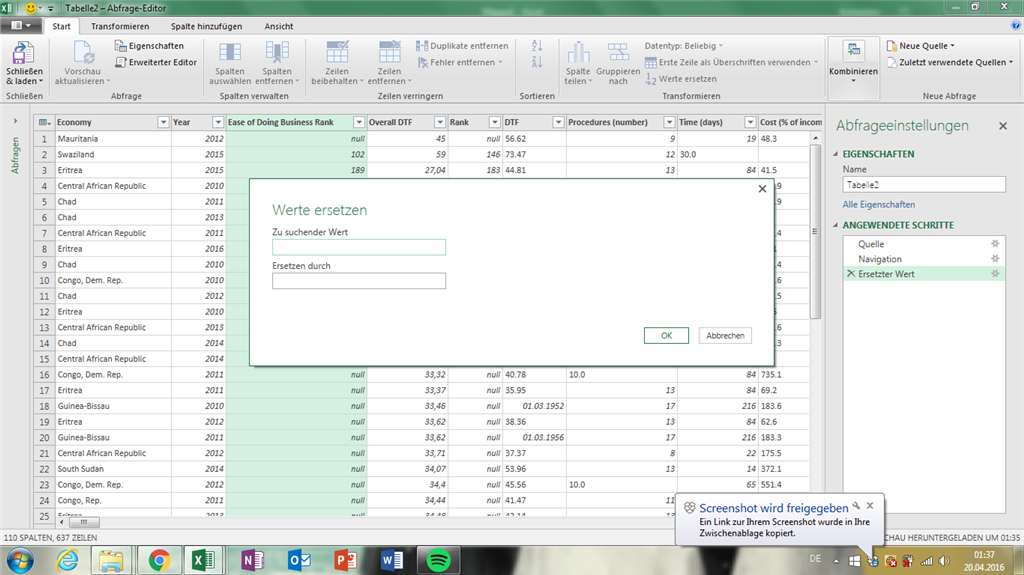Switch to the Transformieren tab
This screenshot has height=575, width=1024.
coord(120,26)
